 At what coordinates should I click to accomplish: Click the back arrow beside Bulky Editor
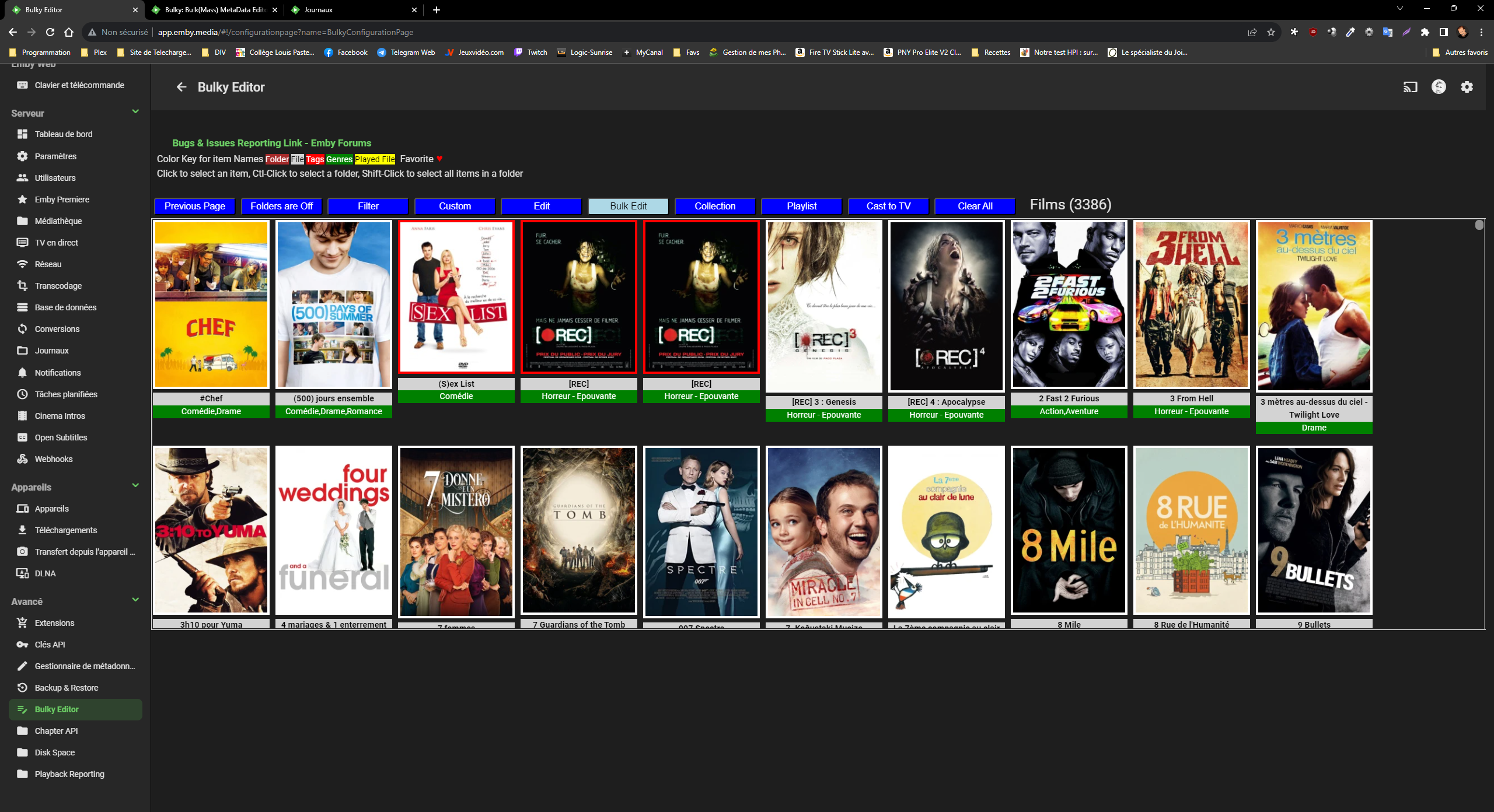(181, 87)
